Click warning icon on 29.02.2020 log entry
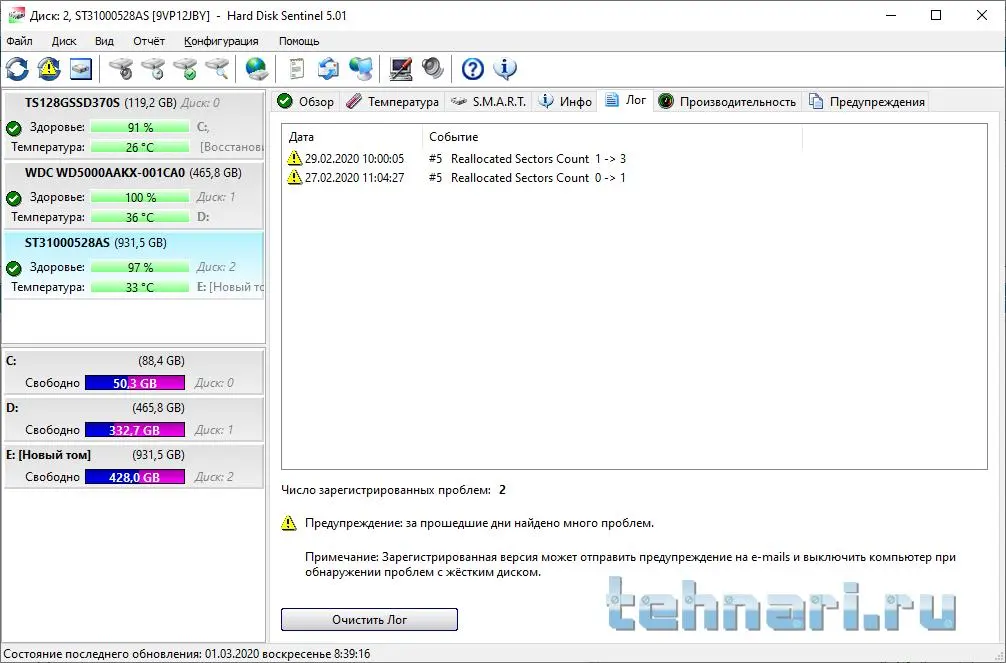1006x663 pixels. [x=294, y=158]
